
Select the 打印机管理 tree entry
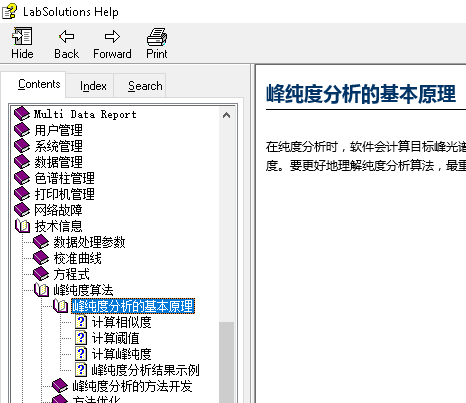click(64, 194)
